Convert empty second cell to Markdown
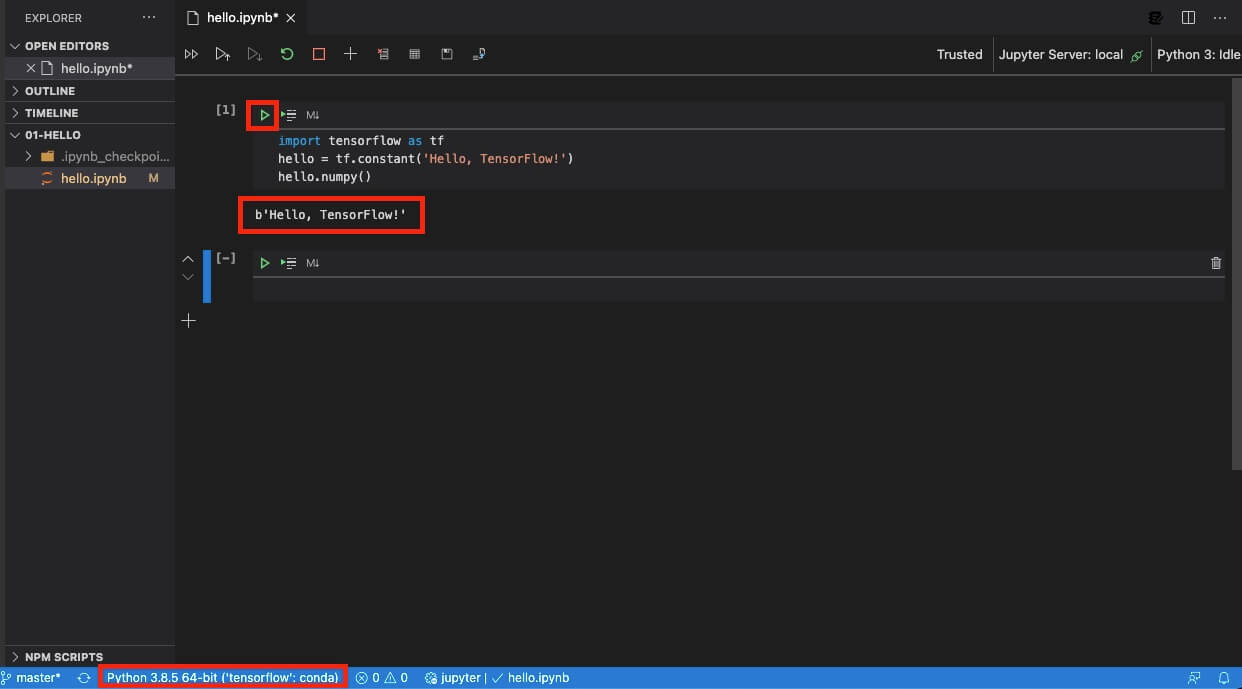The width and height of the screenshot is (1242, 689). pyautogui.click(x=312, y=263)
